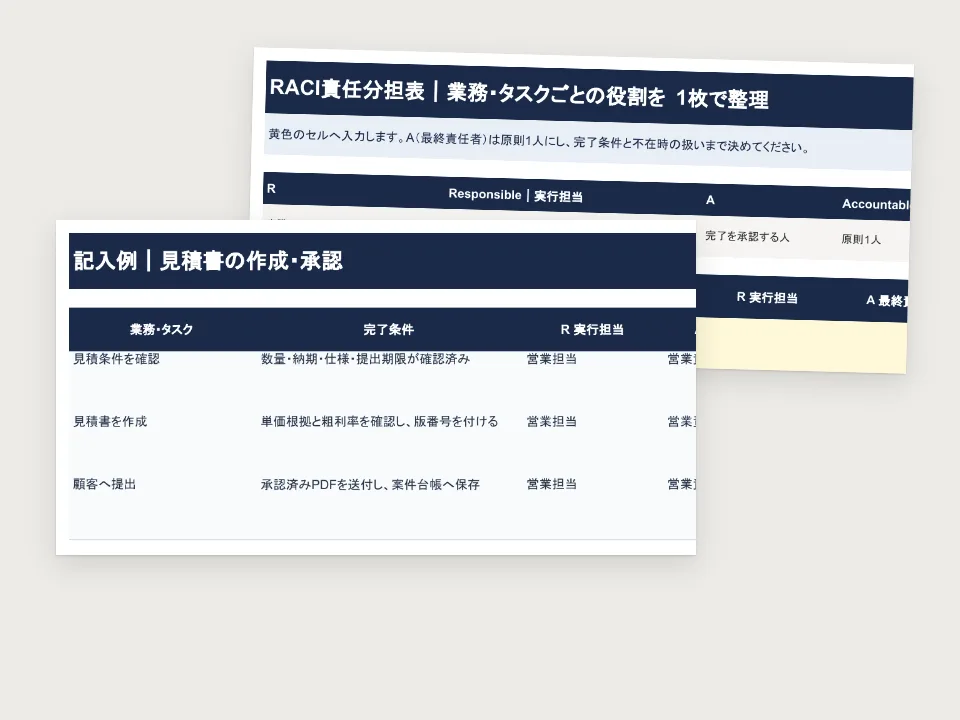Select the yellow input cell in back sheet
This screenshot has height=720, width=960.
click(801, 345)
